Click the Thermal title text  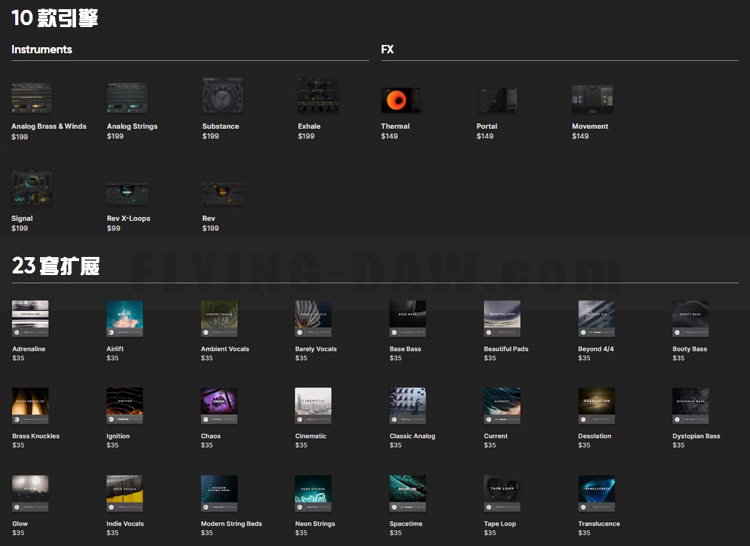395,126
